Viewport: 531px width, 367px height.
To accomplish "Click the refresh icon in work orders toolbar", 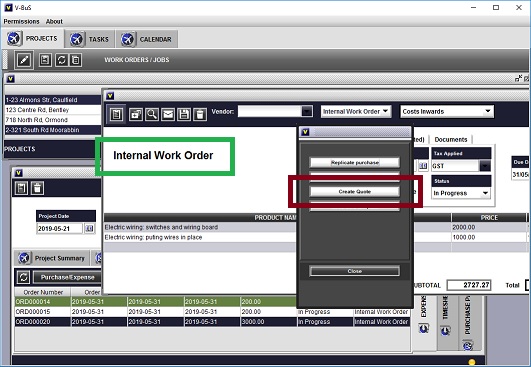I will (61, 60).
